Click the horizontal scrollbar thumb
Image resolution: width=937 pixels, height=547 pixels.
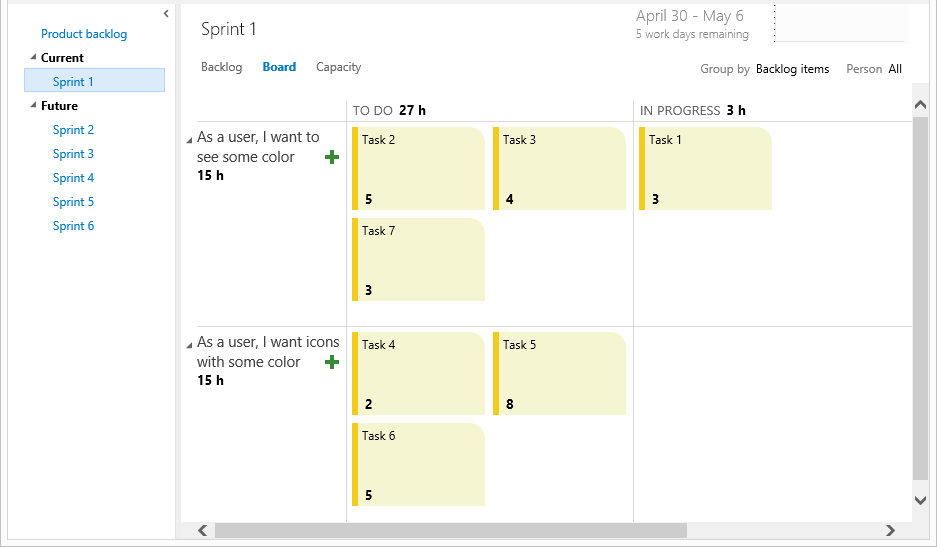pyautogui.click(x=451, y=530)
